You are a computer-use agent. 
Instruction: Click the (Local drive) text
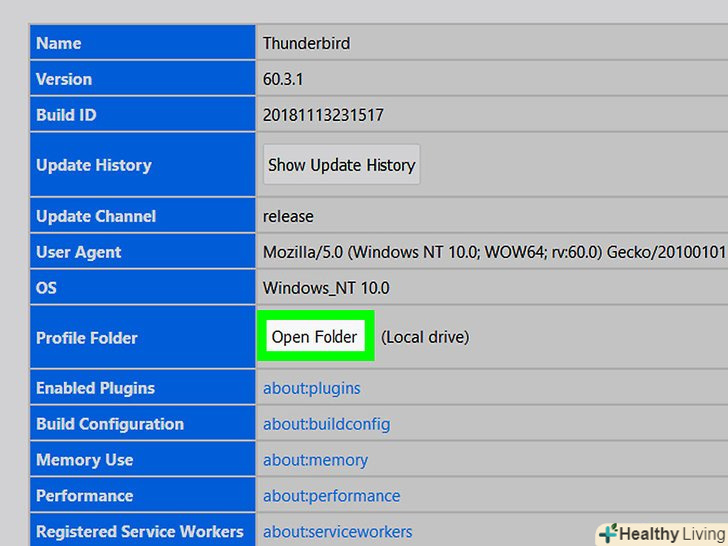[x=425, y=337]
